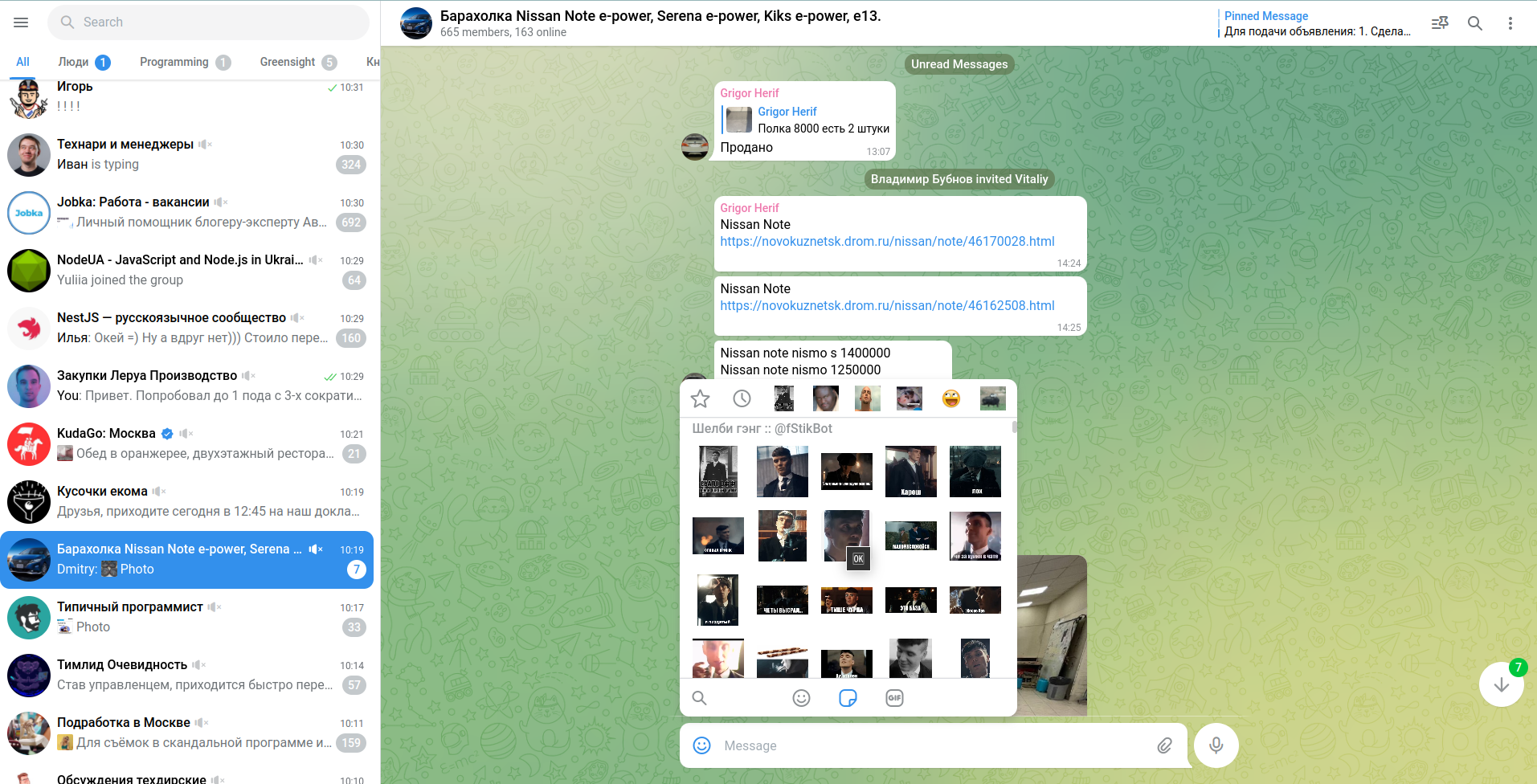Show the pinned messages list icon
This screenshot has width=1537, height=784.
point(1440,23)
